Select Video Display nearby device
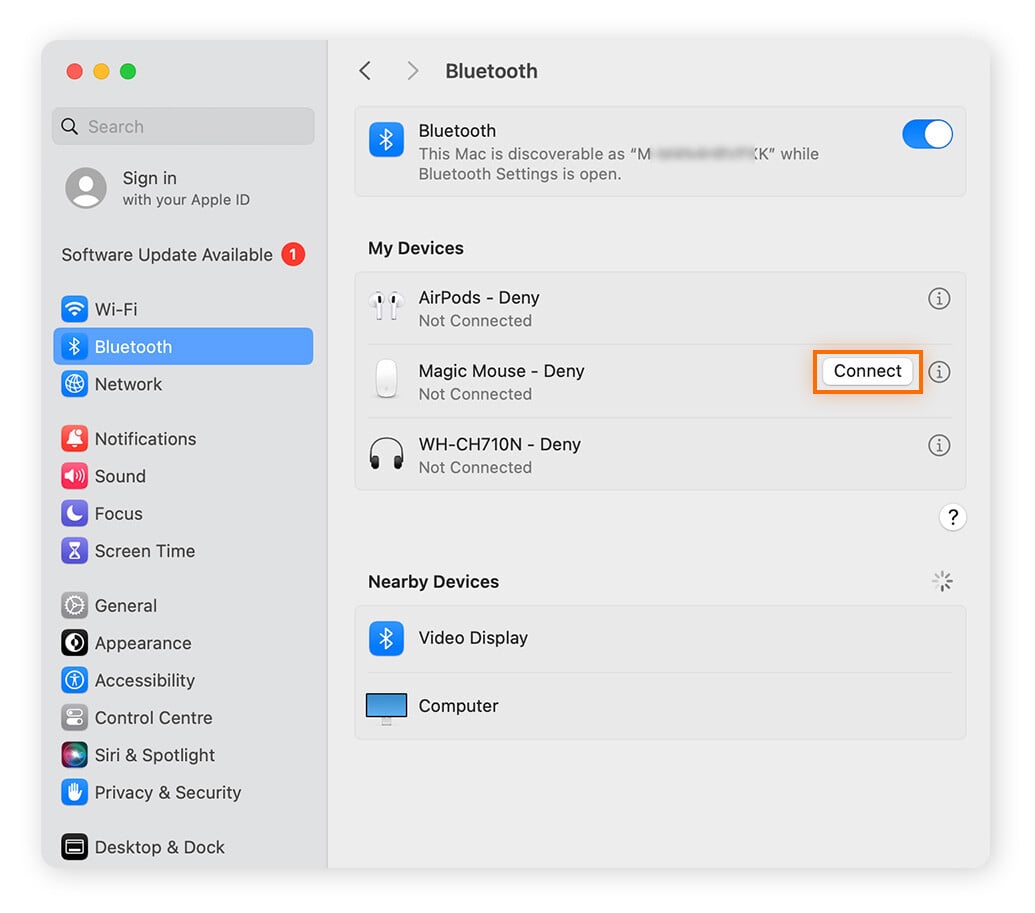 click(x=472, y=638)
